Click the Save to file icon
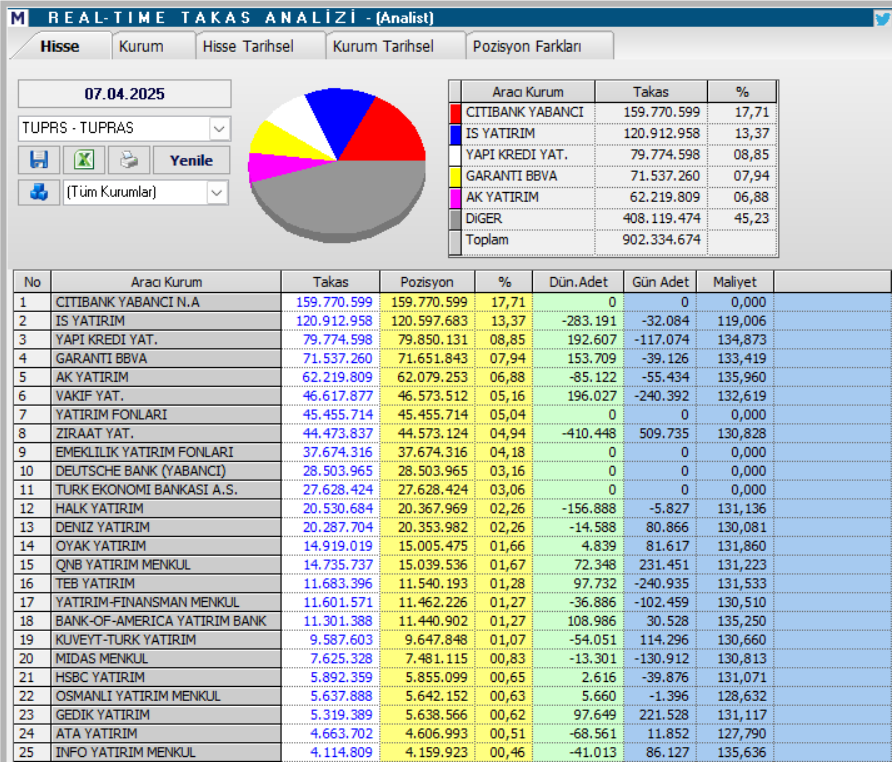 point(38,161)
